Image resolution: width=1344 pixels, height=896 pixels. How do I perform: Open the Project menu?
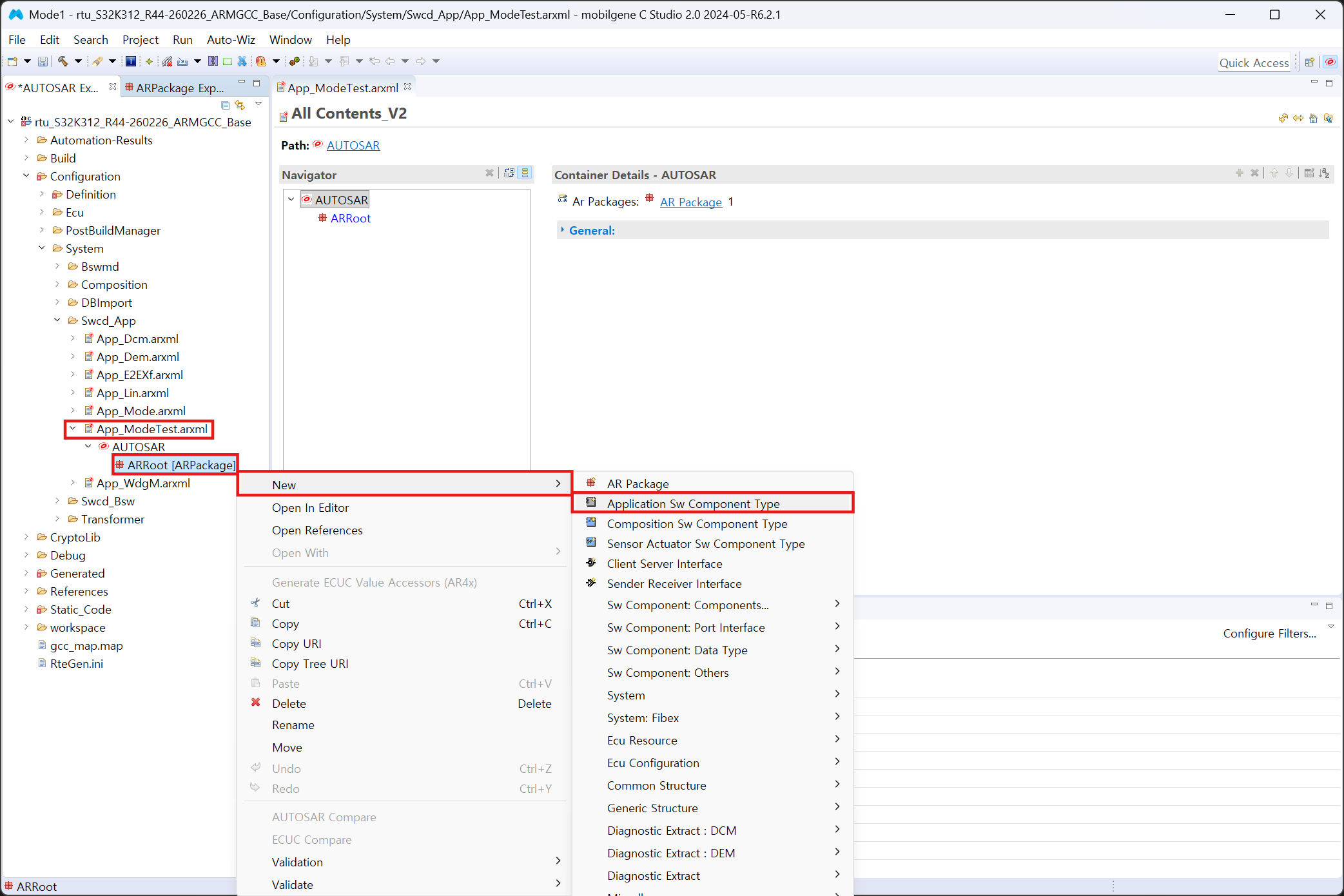coord(141,40)
